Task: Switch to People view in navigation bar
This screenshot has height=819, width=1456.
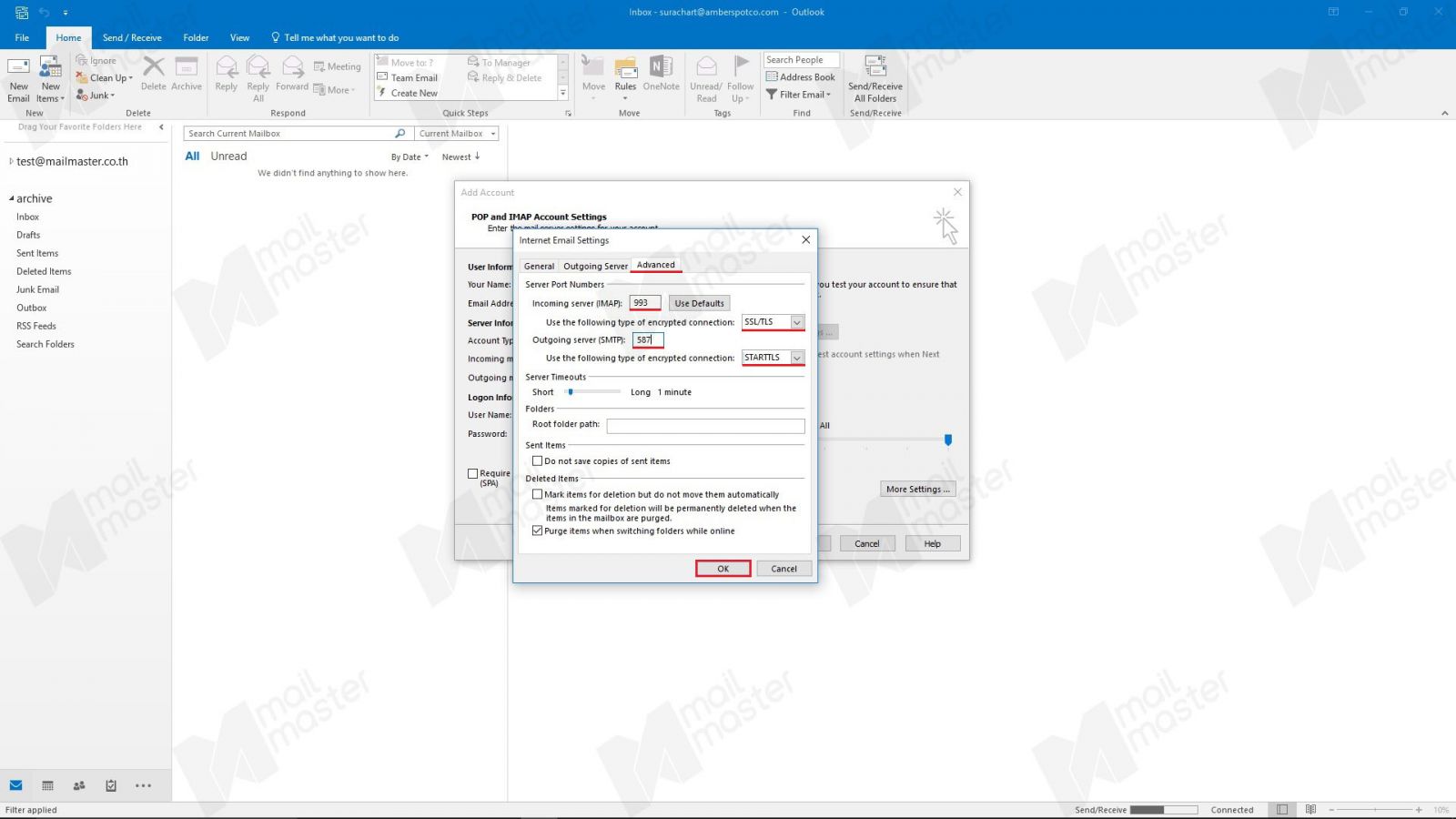Action: [79, 785]
